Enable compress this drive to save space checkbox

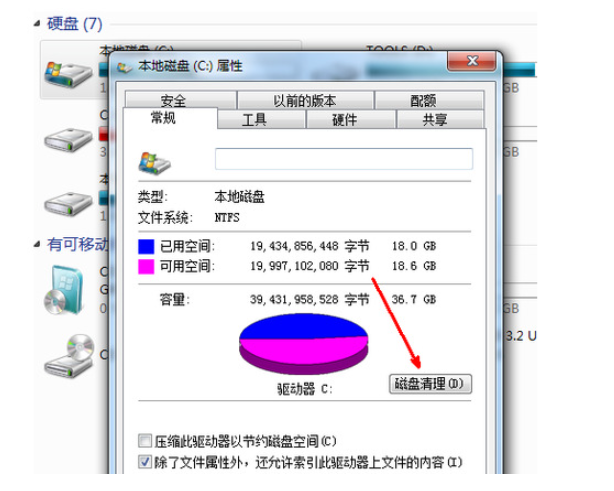(x=145, y=440)
